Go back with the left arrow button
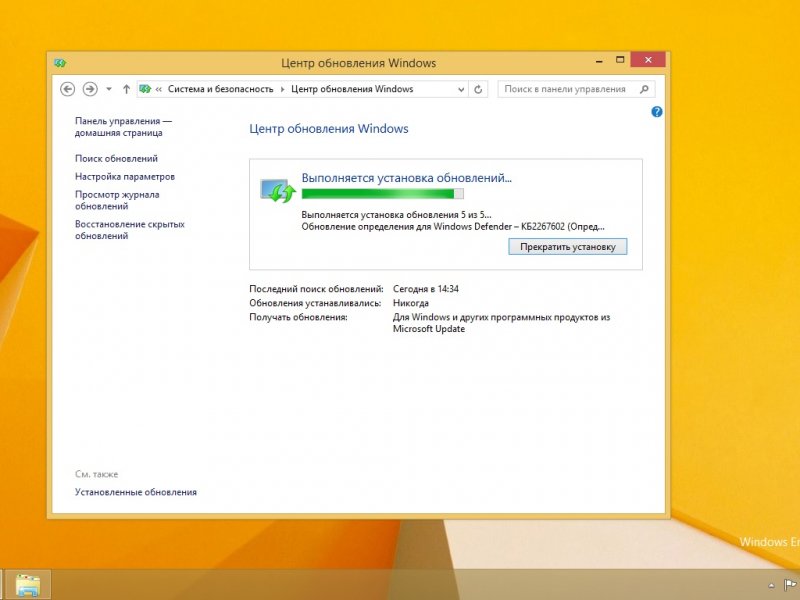800x600 pixels. click(67, 89)
